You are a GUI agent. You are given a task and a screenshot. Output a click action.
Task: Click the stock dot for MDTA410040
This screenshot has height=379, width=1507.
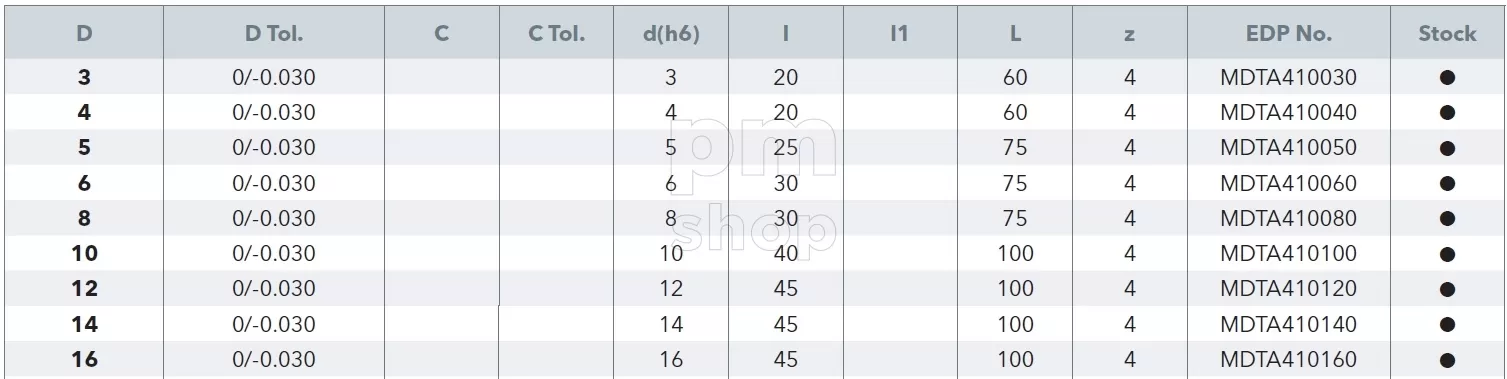point(1447,113)
